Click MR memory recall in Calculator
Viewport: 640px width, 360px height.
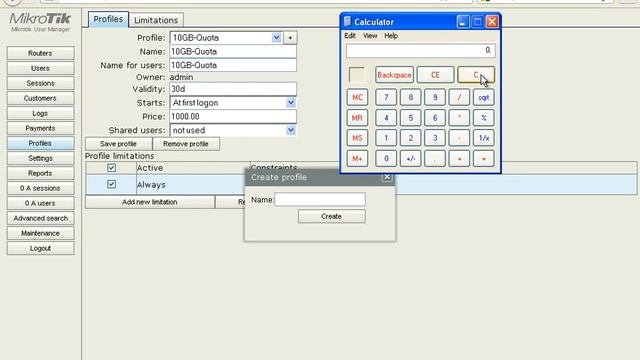[357, 118]
